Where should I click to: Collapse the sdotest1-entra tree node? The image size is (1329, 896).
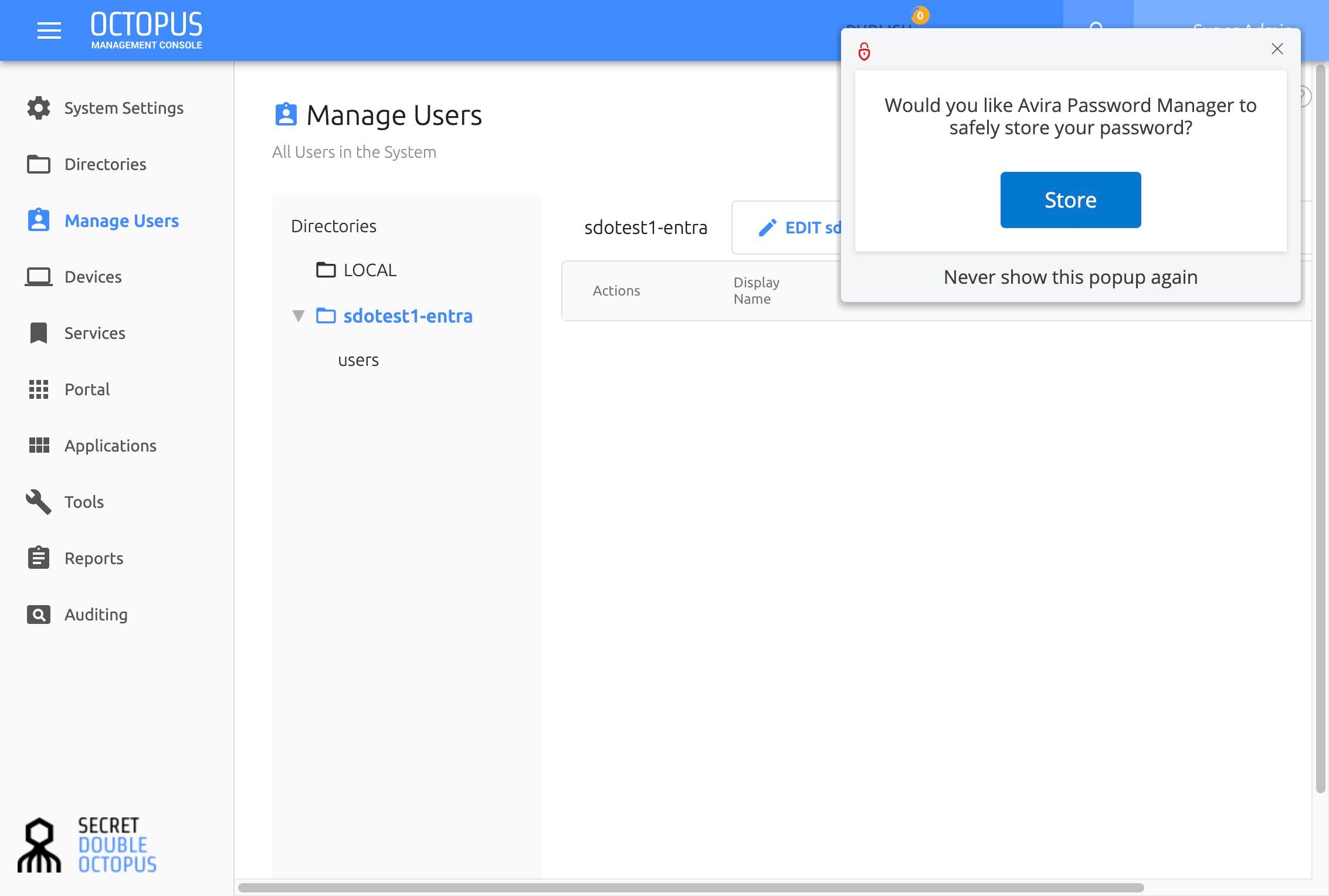(299, 316)
